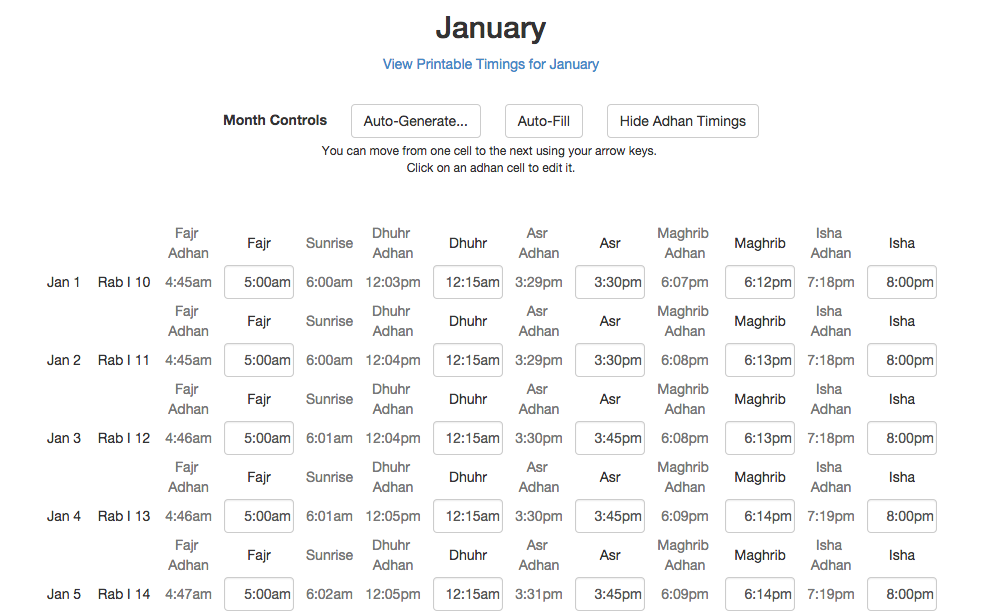
Task: Select Jan 1 Isha 8:00pm field
Action: coord(902,282)
